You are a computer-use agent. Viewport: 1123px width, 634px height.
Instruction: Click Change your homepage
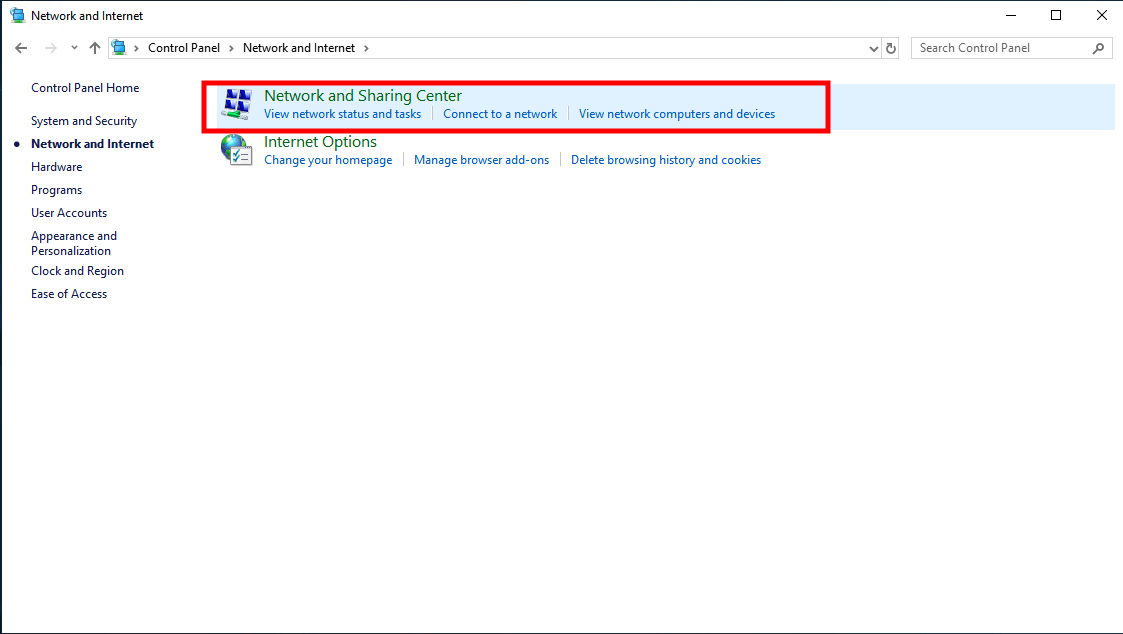tap(328, 160)
